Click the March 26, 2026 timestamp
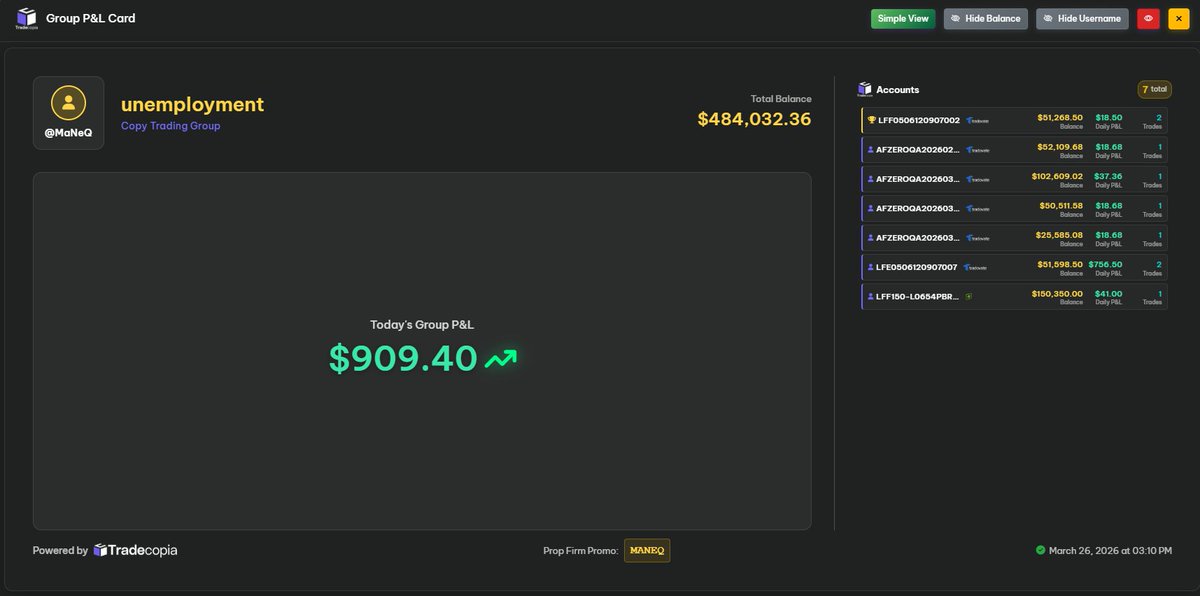Screen dimensions: 1200x596 point(1110,550)
